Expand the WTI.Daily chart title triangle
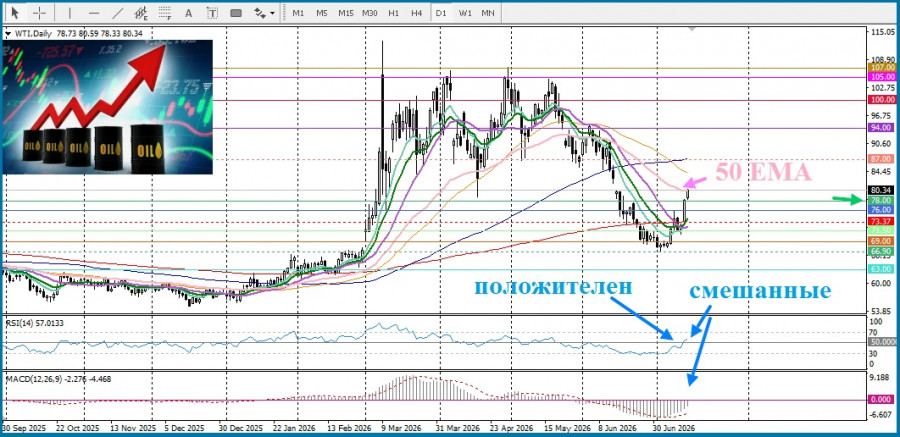 pos(7,34)
